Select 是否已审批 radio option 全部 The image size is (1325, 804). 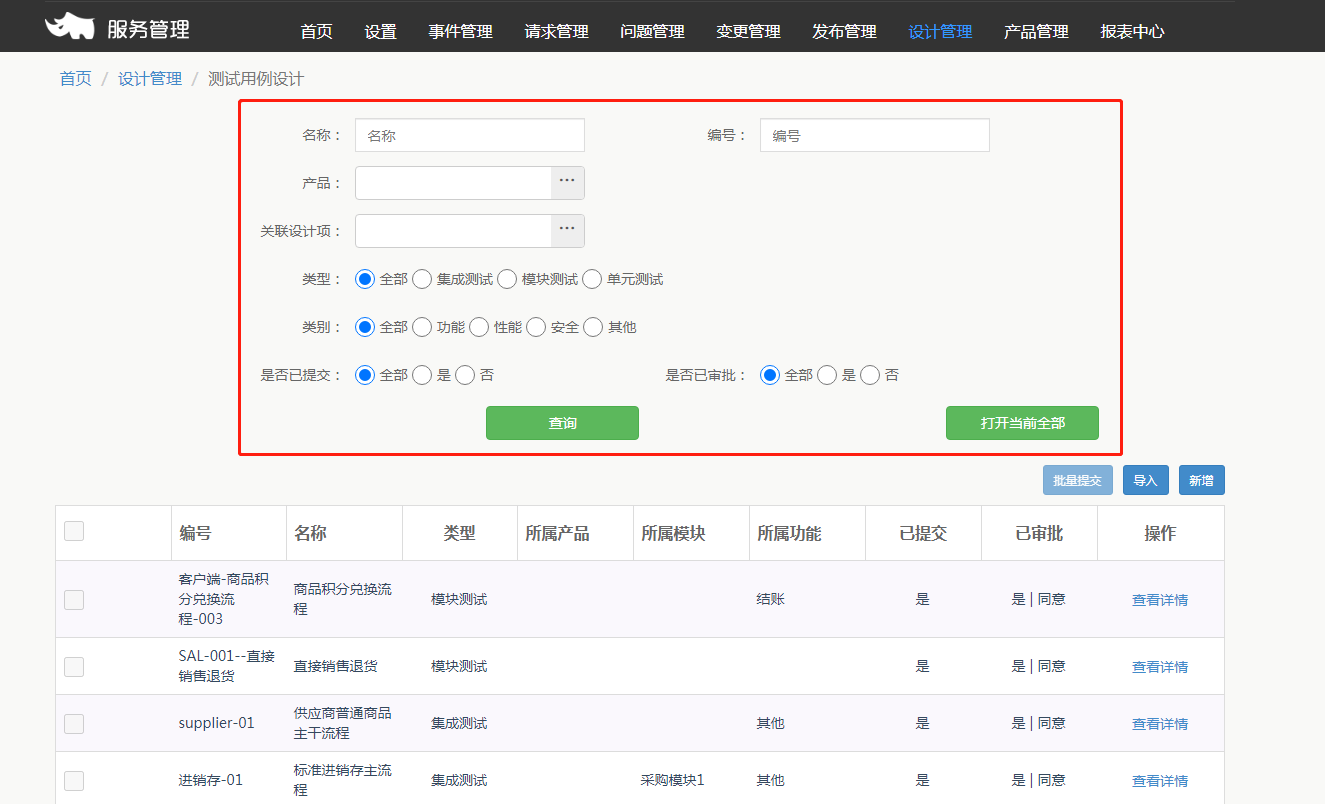770,375
